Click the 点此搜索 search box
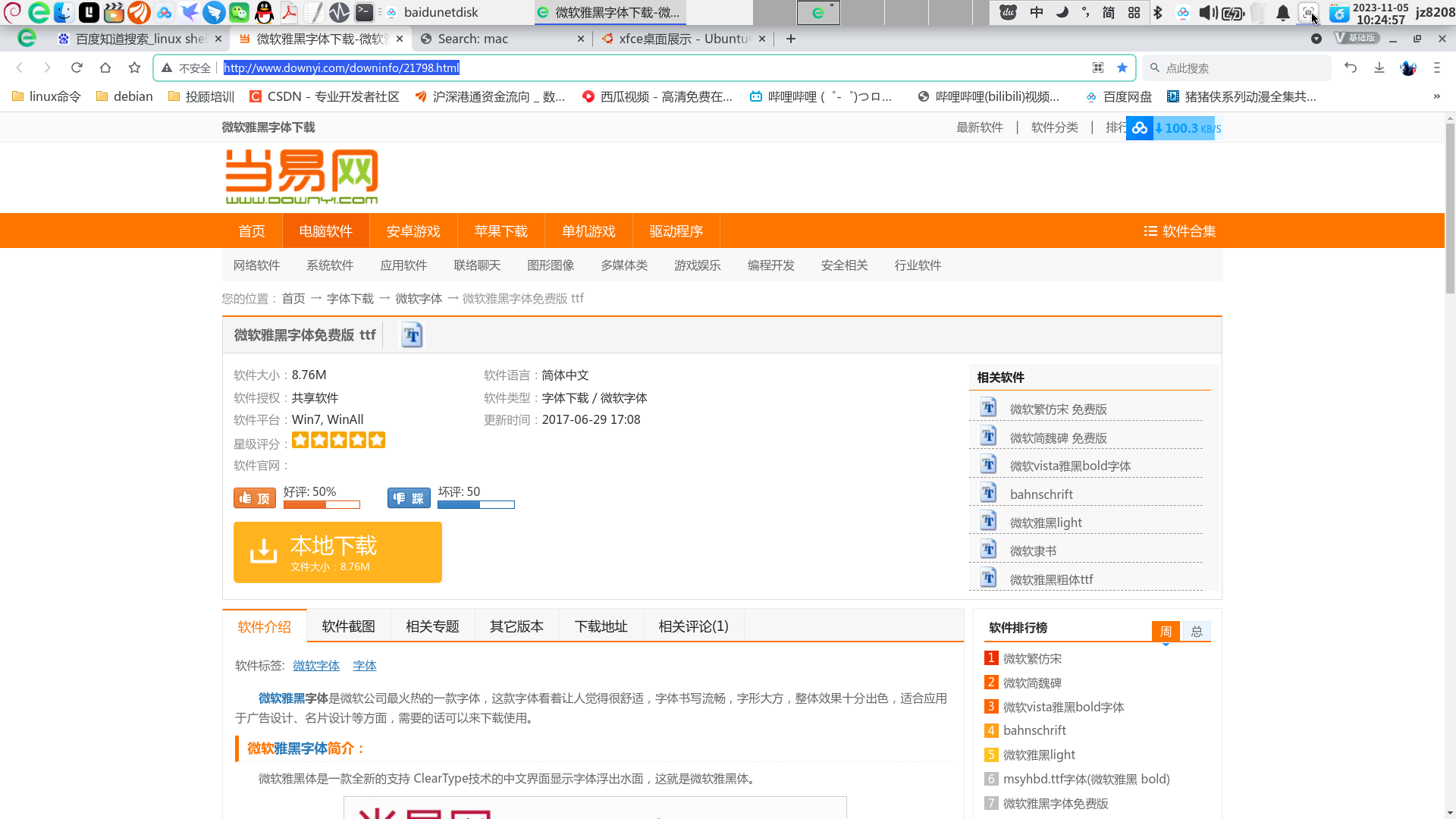 (1237, 67)
